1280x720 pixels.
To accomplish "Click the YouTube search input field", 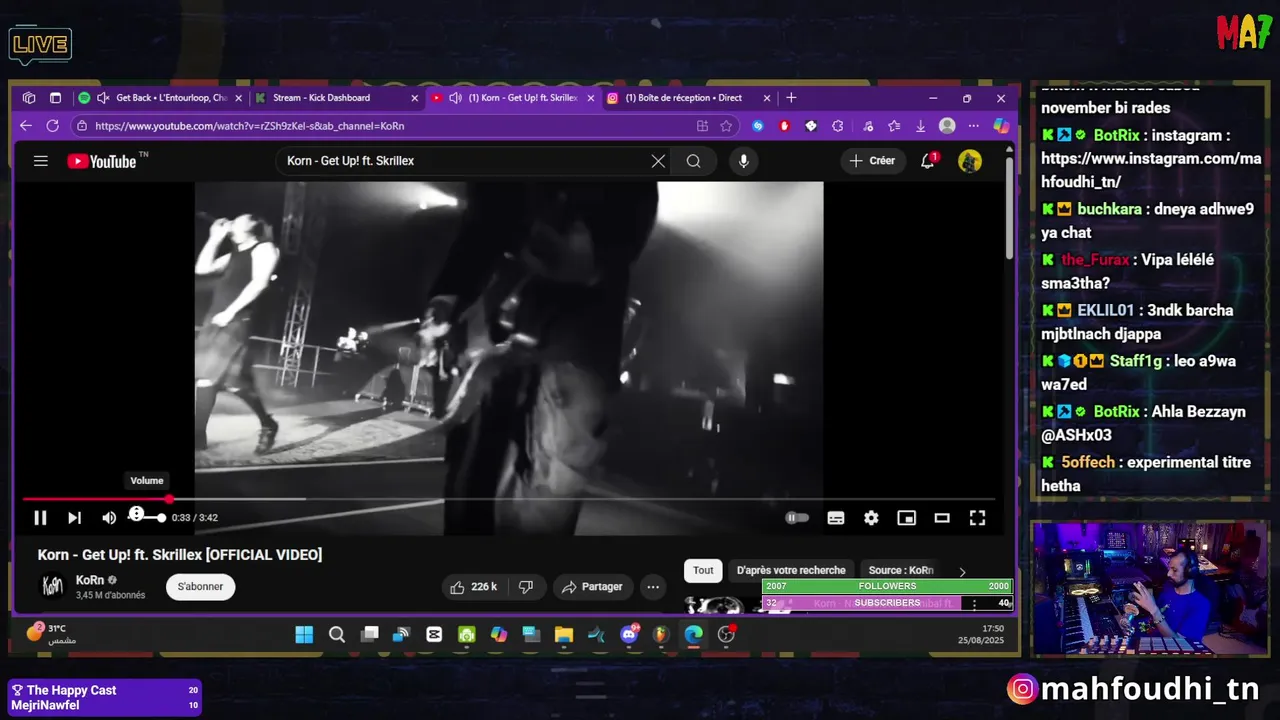I will tap(460, 161).
